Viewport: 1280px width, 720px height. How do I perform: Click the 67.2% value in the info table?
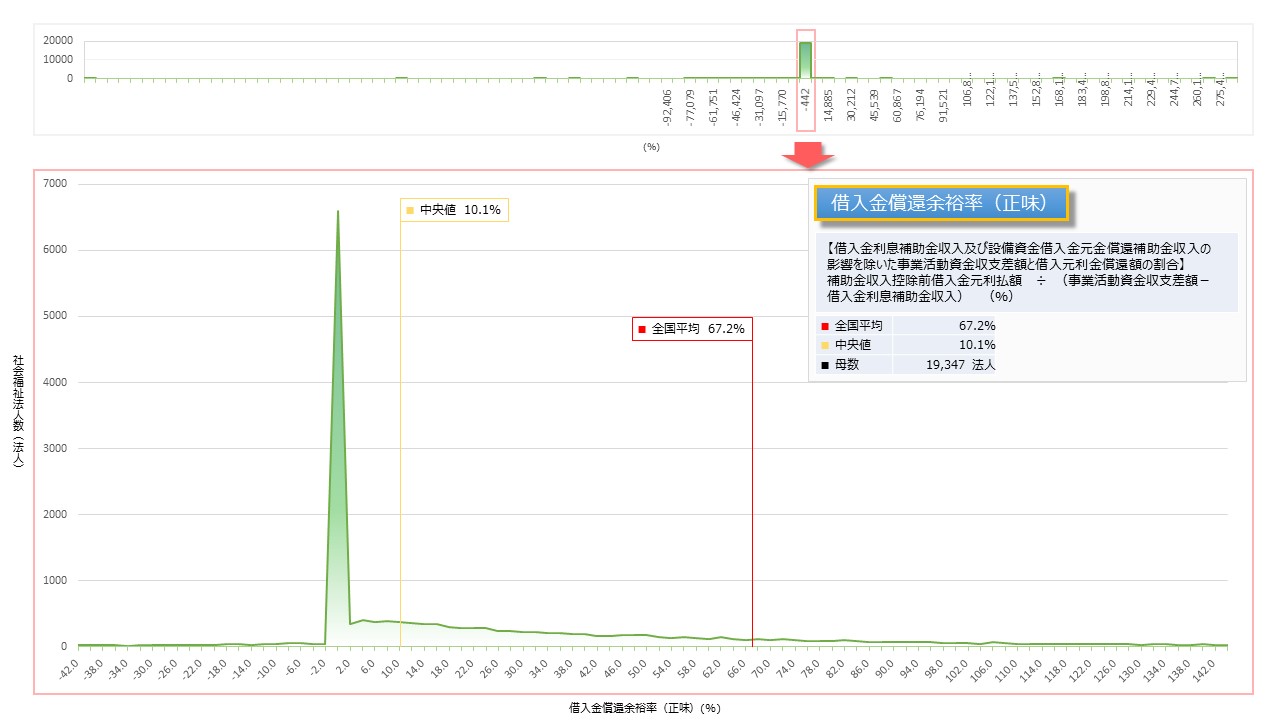(976, 326)
